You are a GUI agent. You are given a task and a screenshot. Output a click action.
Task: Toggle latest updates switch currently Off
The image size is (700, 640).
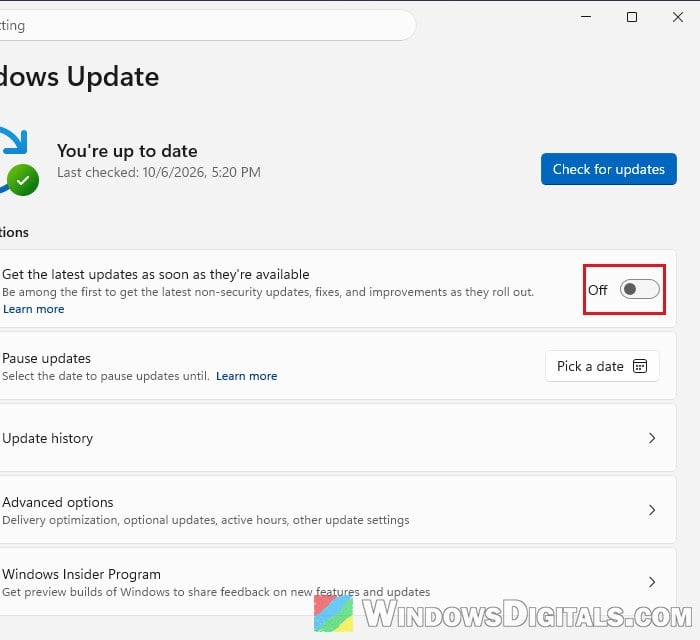[639, 290]
